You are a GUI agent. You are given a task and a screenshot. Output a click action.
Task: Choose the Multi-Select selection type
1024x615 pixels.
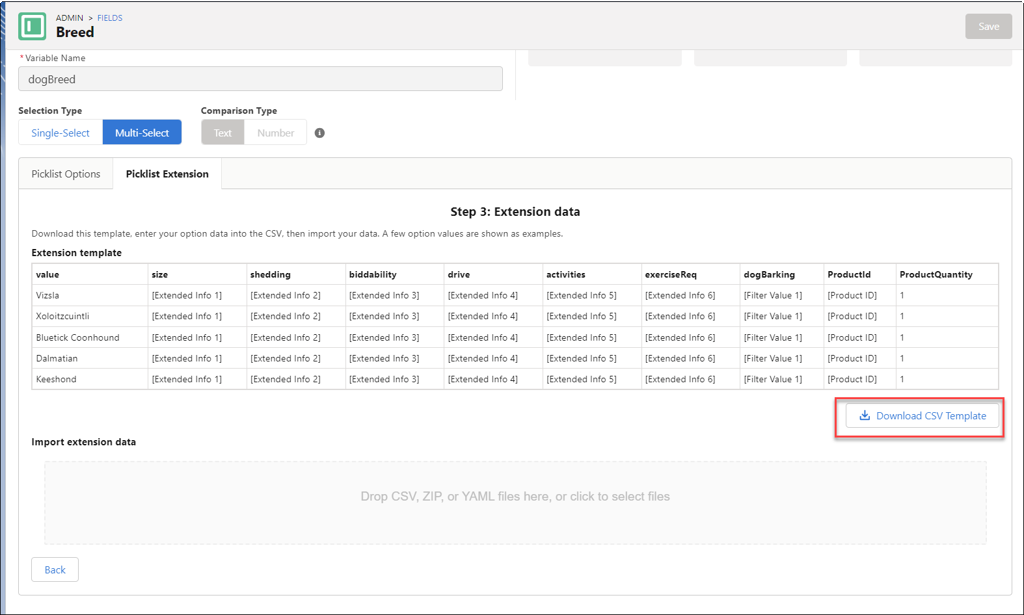click(142, 133)
